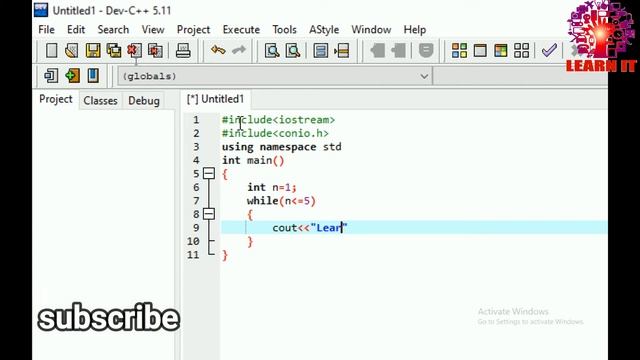Click the 'int n=1;' code line
The height and width of the screenshot is (360, 640).
(272, 187)
